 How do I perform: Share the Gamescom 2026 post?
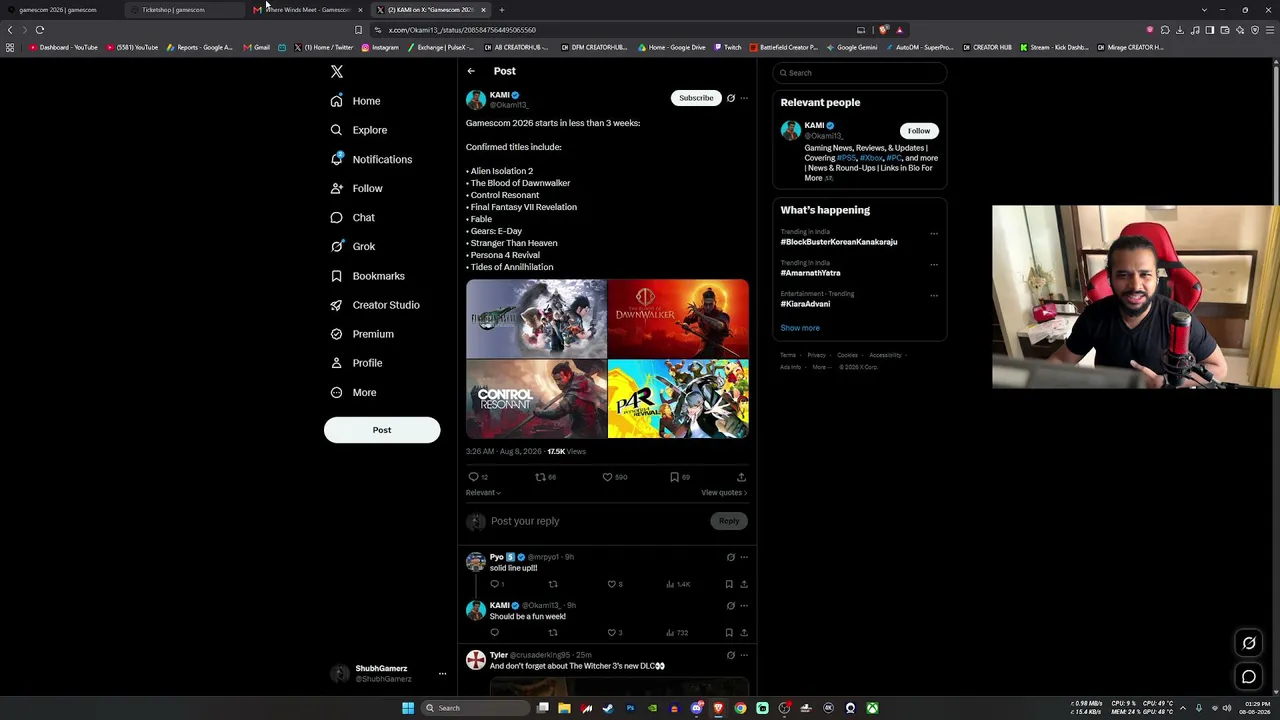tap(741, 477)
